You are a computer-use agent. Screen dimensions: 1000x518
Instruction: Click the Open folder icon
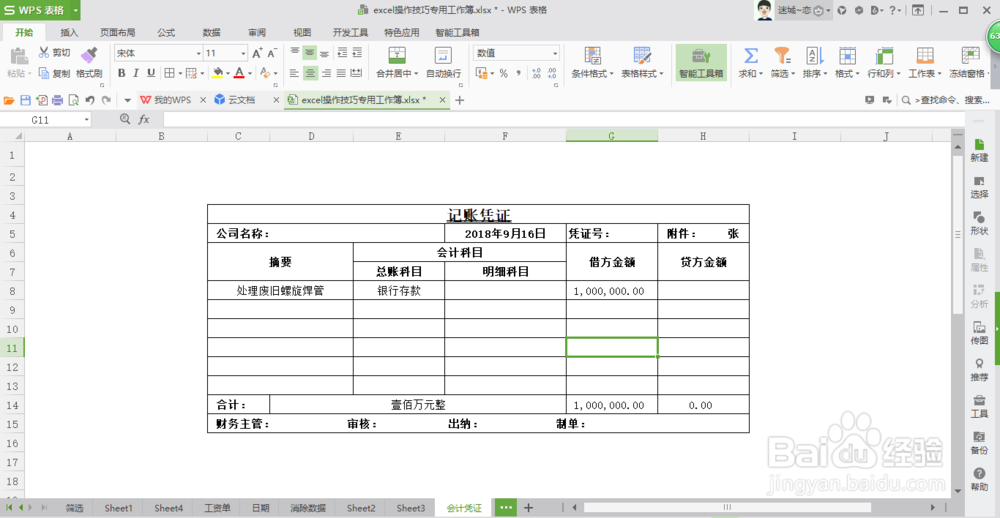pos(9,100)
